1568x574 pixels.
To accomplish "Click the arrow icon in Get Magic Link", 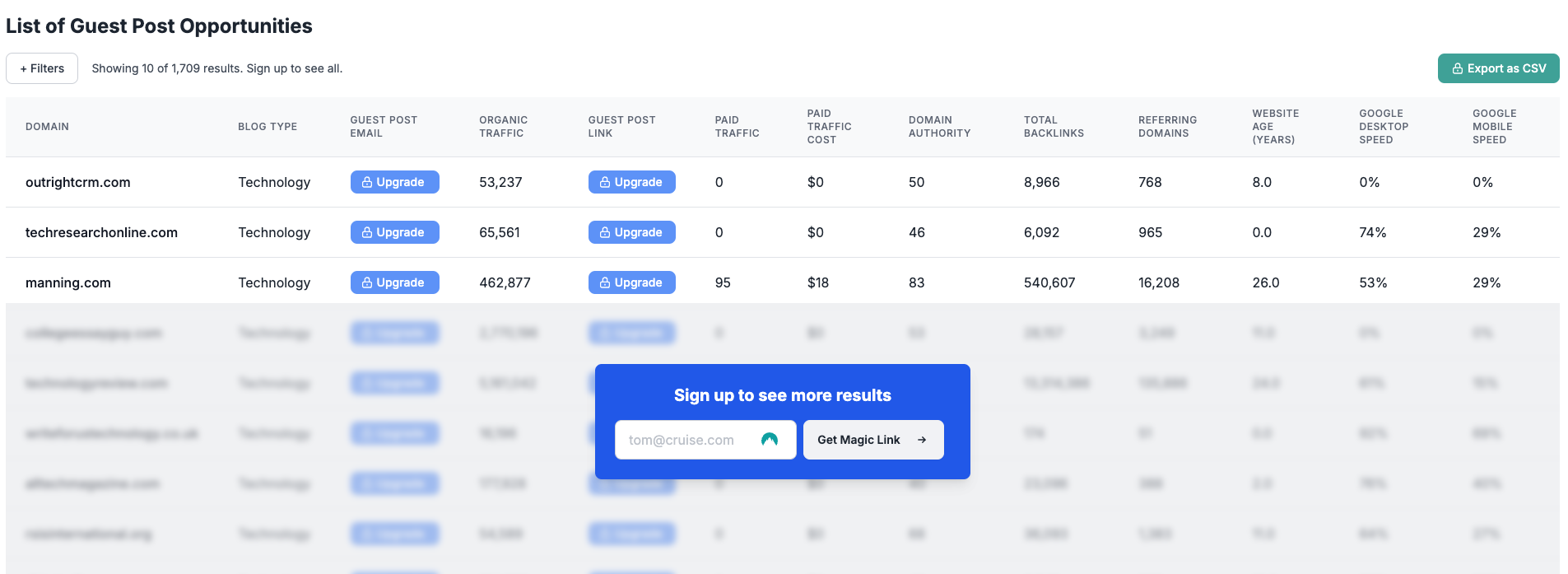I will coord(922,440).
